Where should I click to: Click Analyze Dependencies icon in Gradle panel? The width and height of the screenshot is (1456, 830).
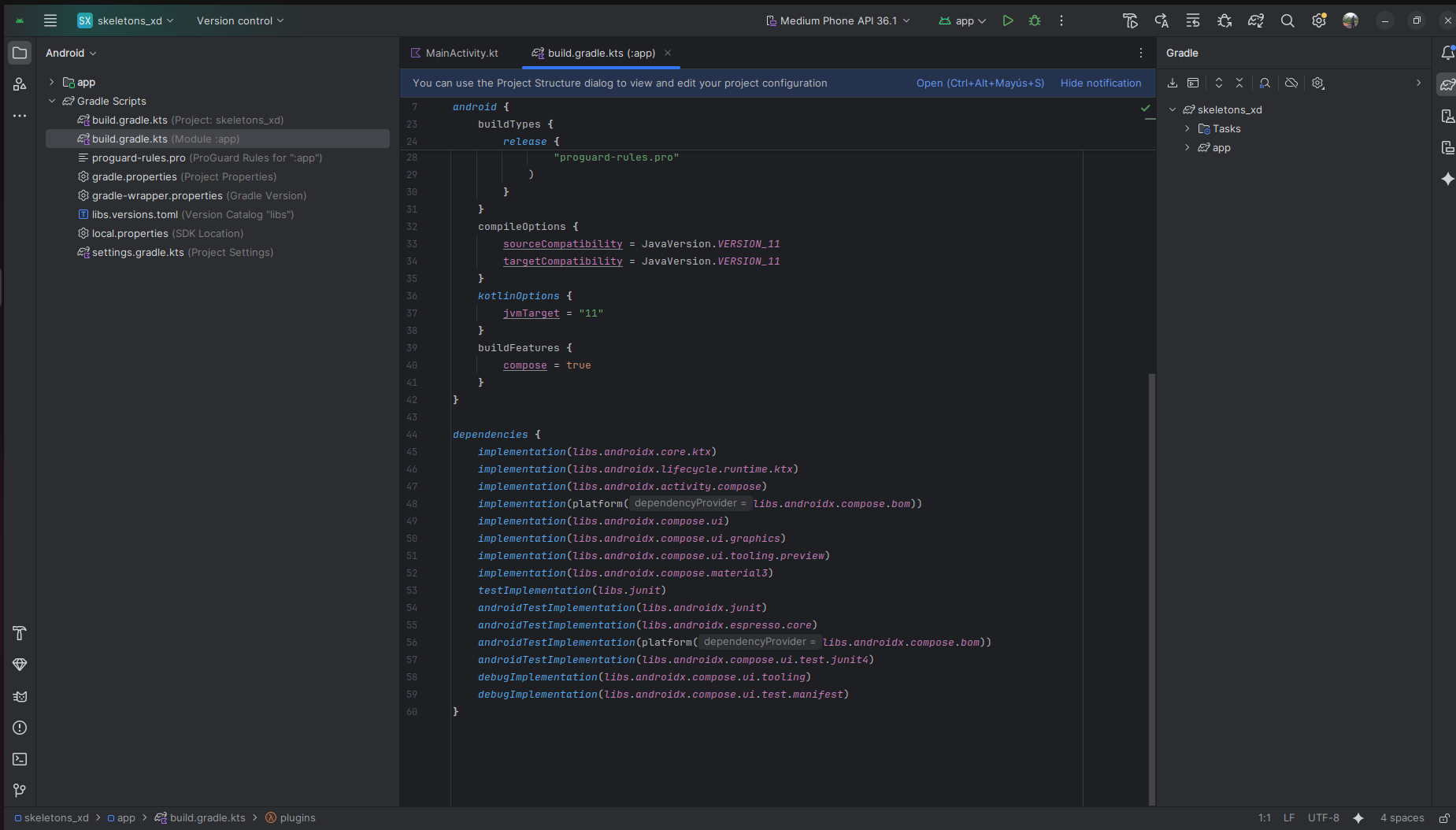point(1265,83)
